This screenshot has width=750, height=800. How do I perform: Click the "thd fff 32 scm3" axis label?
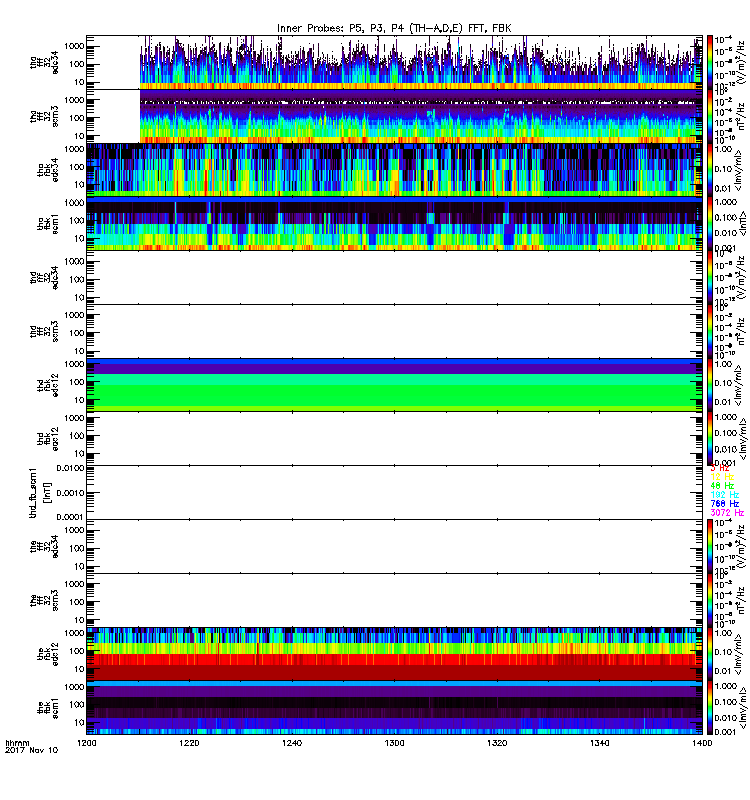(x=44, y=331)
